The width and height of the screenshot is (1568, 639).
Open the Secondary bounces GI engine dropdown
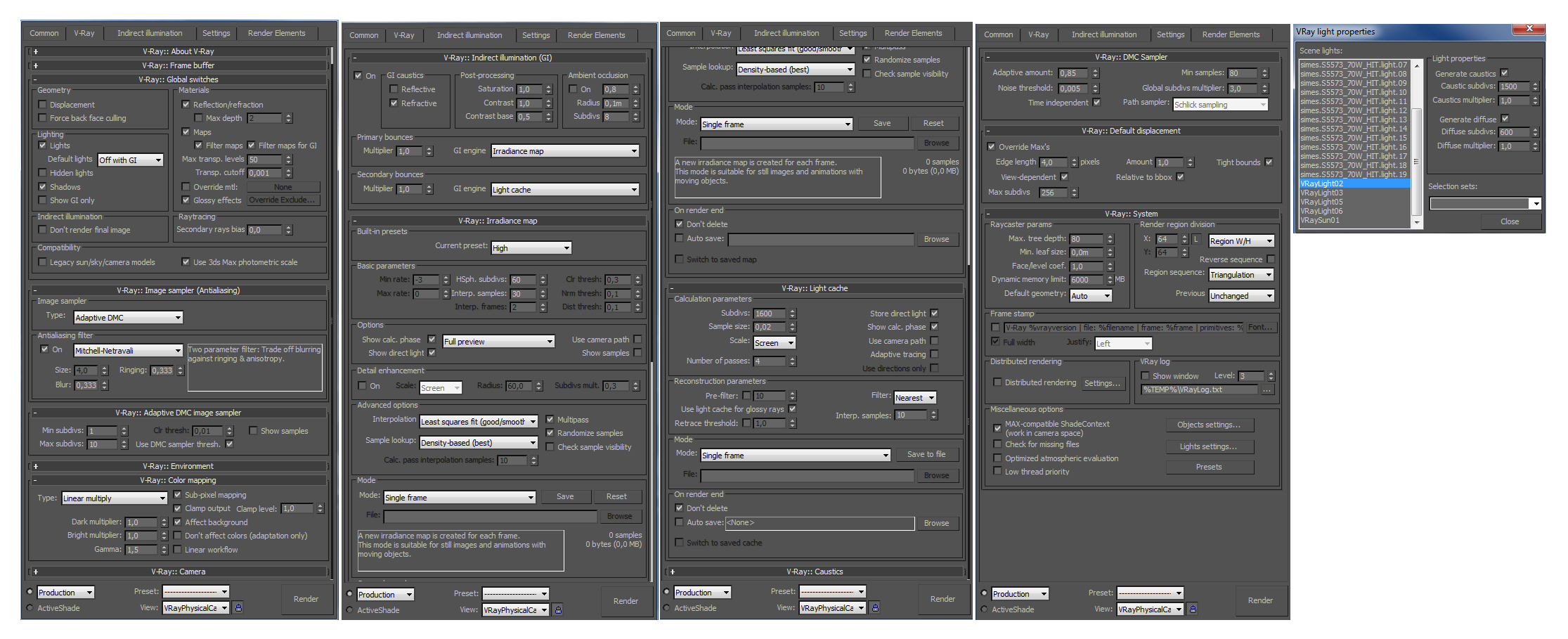[x=565, y=190]
